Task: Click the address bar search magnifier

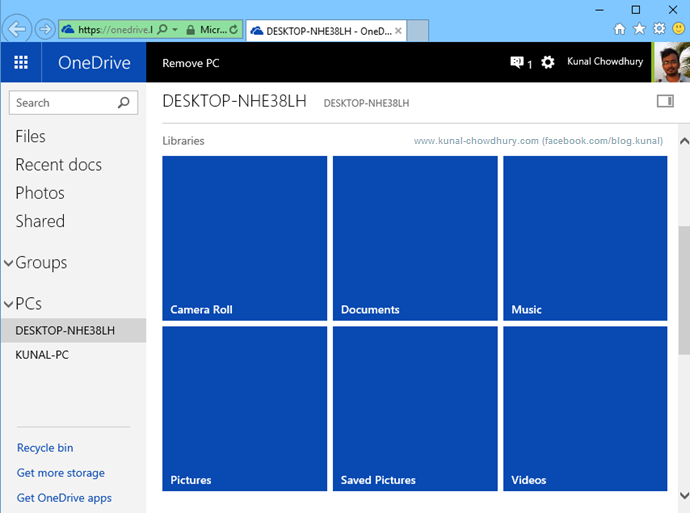Action: click(x=162, y=29)
